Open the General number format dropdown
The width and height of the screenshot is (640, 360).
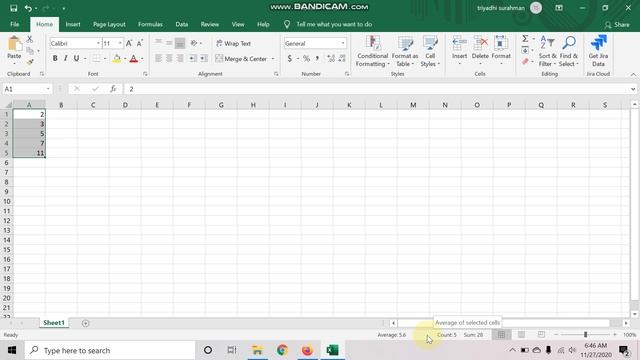point(343,43)
